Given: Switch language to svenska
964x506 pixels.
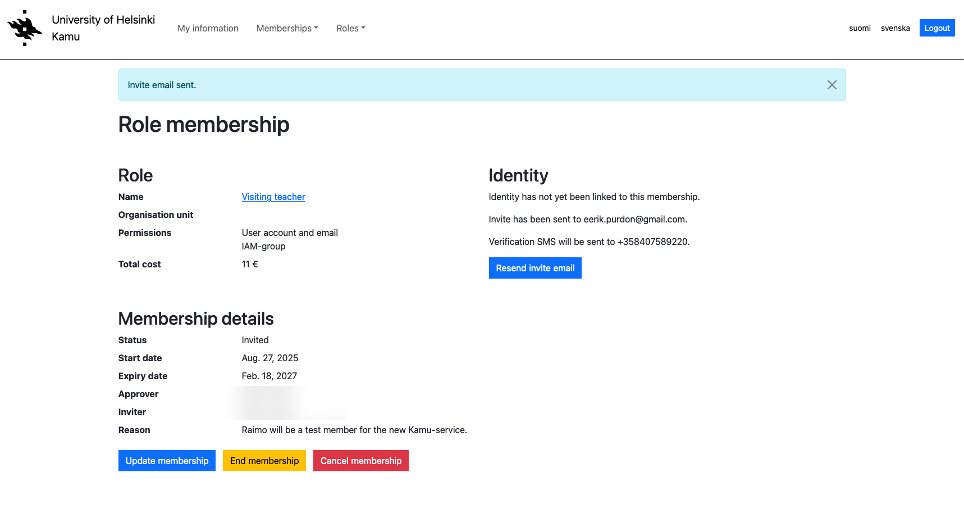Looking at the screenshot, I should click(895, 28).
